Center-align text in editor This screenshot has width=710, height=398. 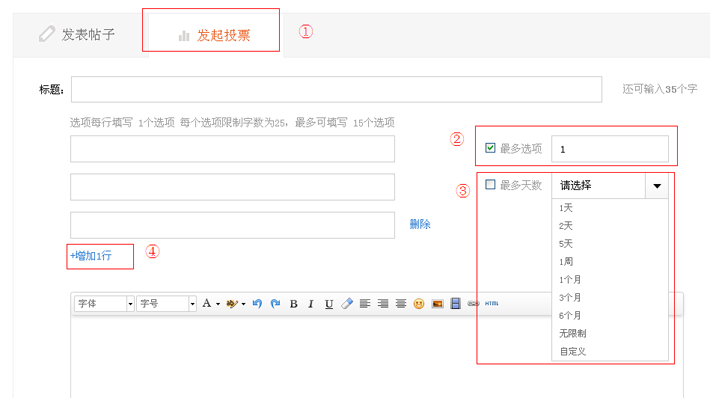401,303
